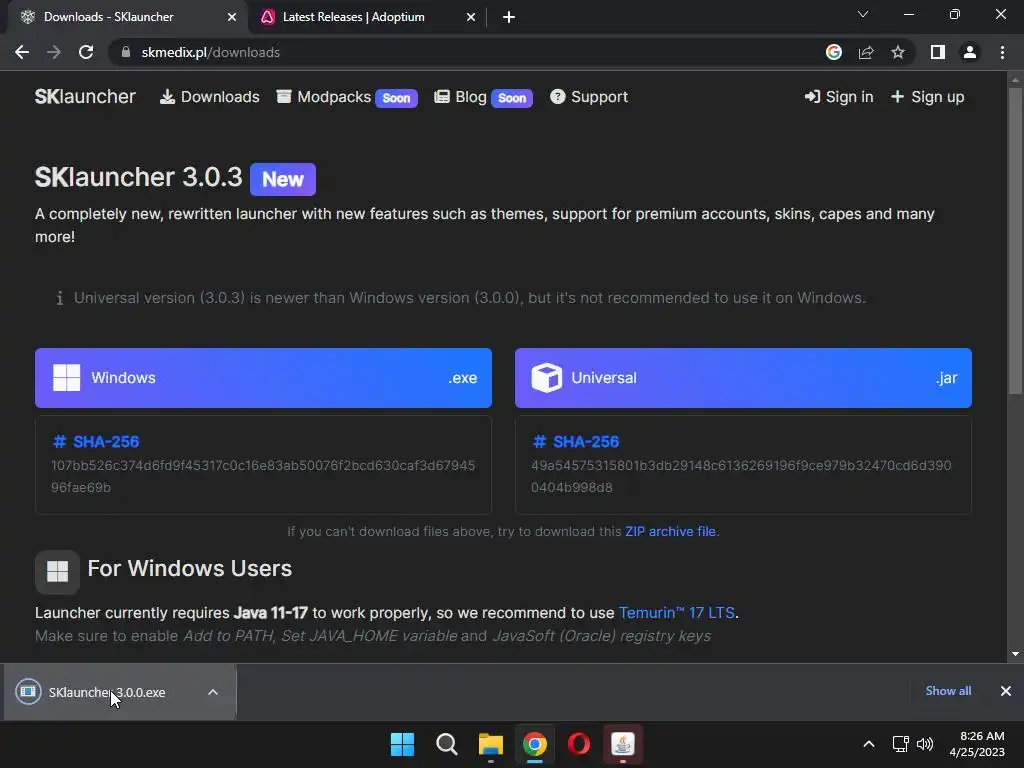Image resolution: width=1024 pixels, height=768 pixels.
Task: Click Sign up
Action: coord(927,97)
